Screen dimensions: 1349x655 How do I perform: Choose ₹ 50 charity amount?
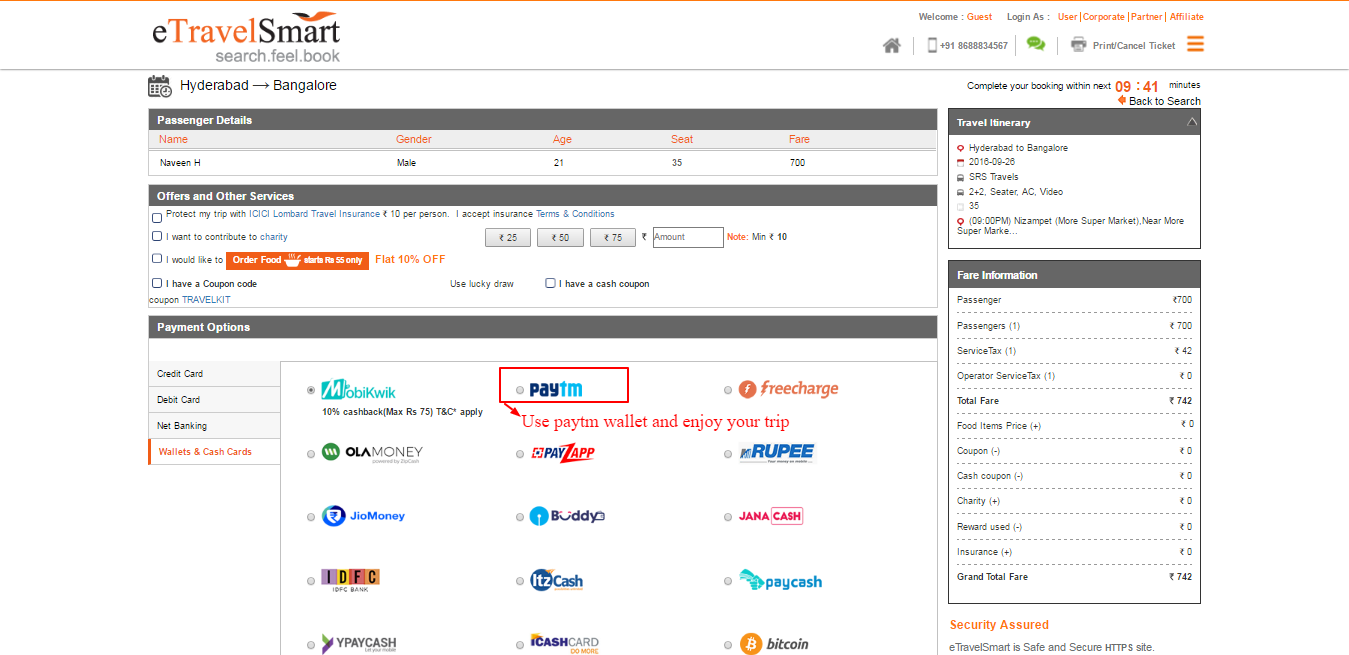[560, 238]
